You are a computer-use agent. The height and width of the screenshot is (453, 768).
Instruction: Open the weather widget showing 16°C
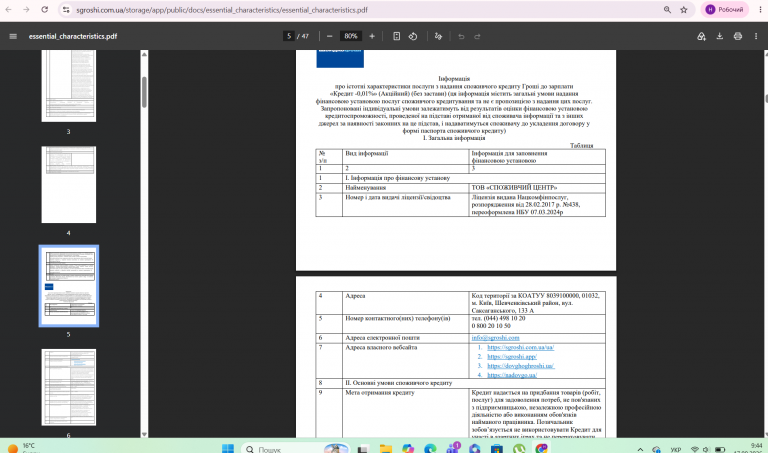[22, 448]
